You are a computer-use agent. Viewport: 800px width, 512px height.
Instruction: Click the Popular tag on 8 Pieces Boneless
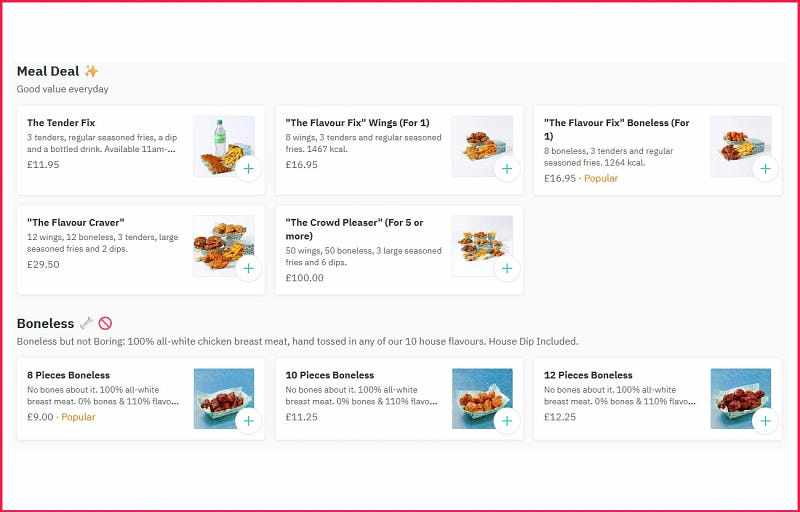click(x=78, y=417)
